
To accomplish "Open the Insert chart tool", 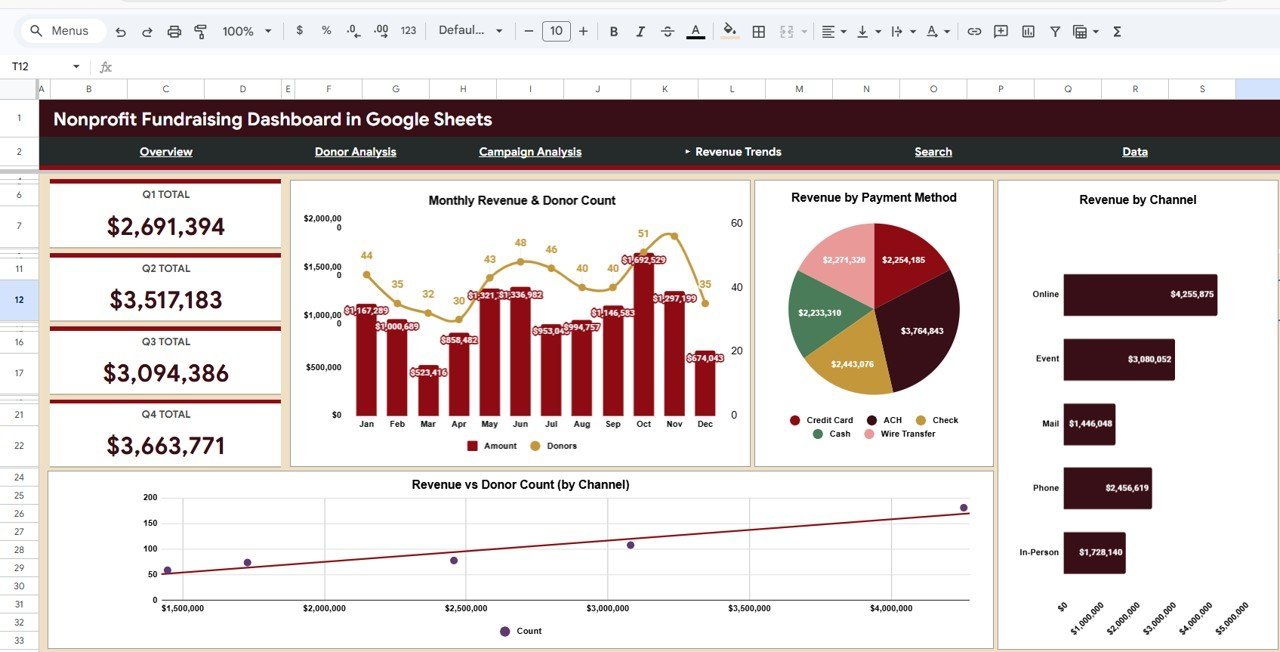I will 1027,31.
